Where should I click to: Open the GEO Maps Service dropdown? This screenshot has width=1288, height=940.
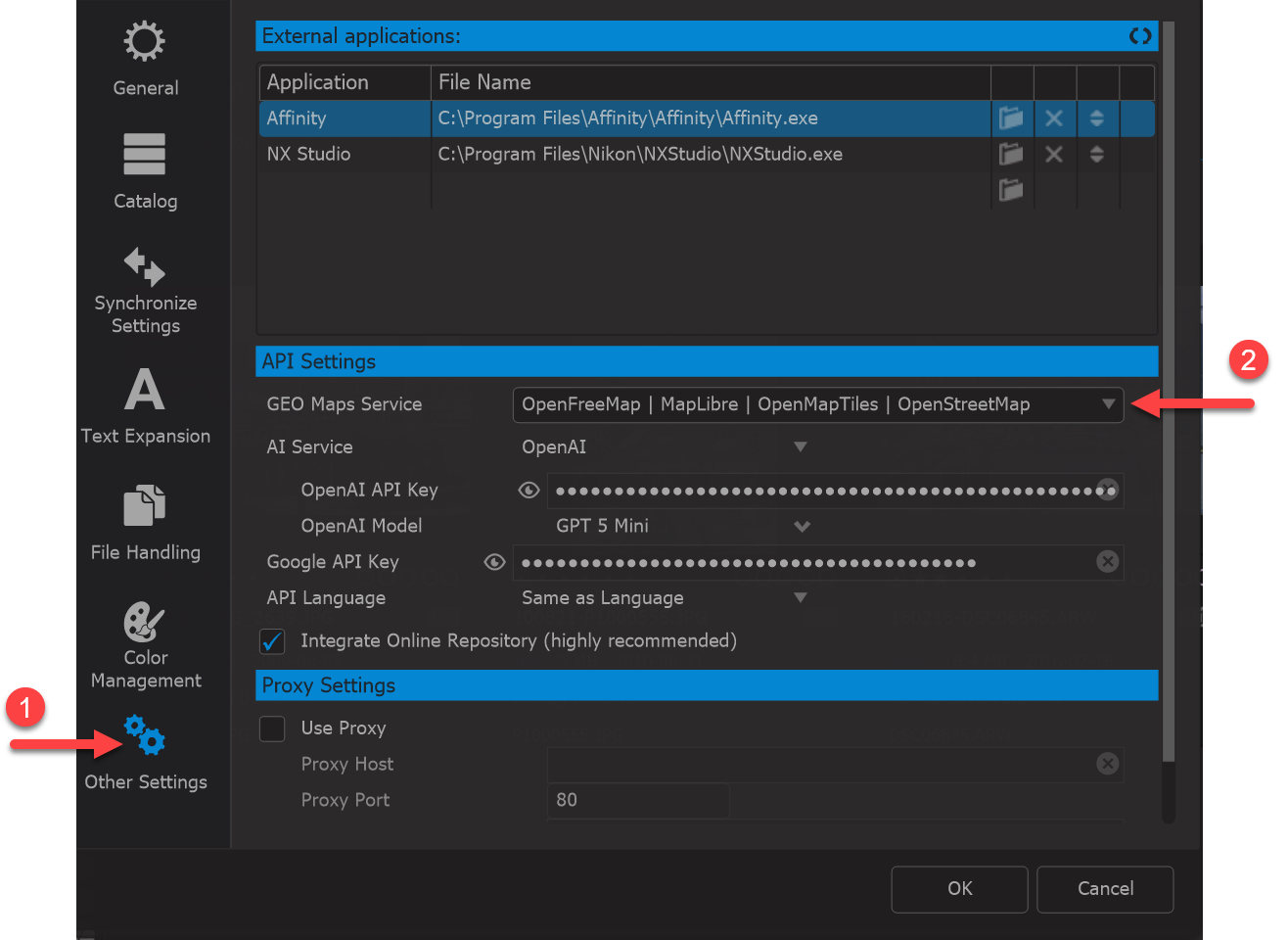point(818,404)
